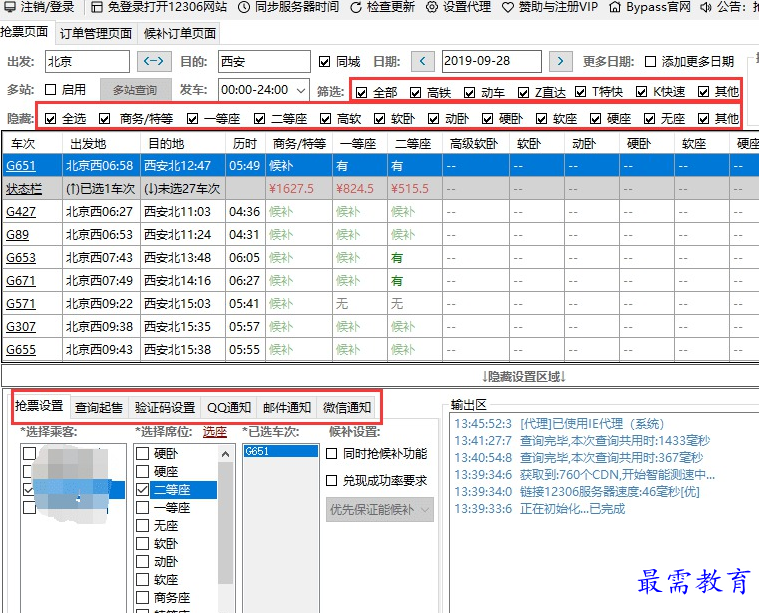Viewport: 759px width, 613px height.
Task: Click train number G571 link
Action: [x=21, y=304]
